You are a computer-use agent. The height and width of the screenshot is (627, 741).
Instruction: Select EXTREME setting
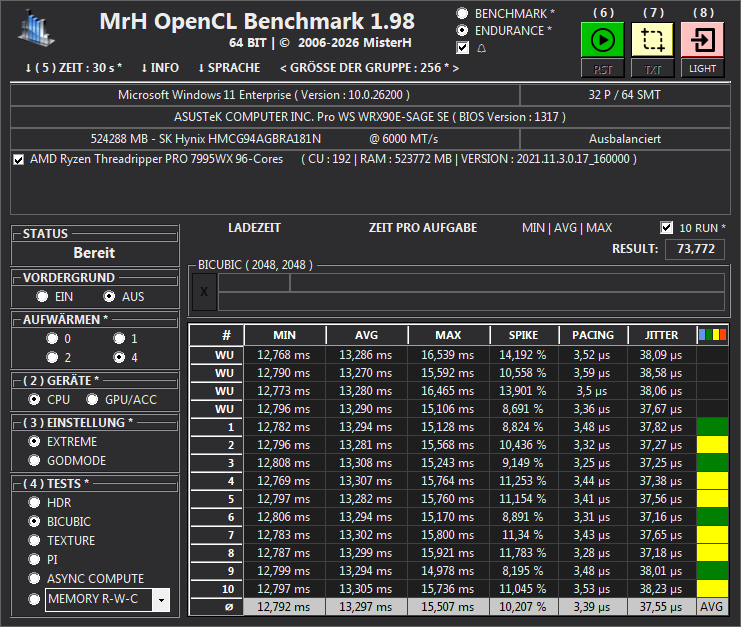[34, 441]
